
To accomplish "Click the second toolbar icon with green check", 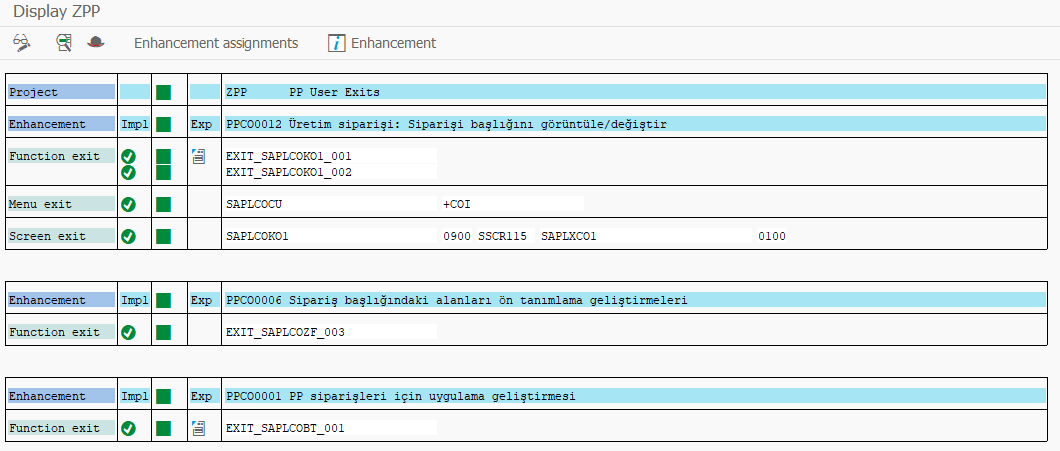I will 64,43.
